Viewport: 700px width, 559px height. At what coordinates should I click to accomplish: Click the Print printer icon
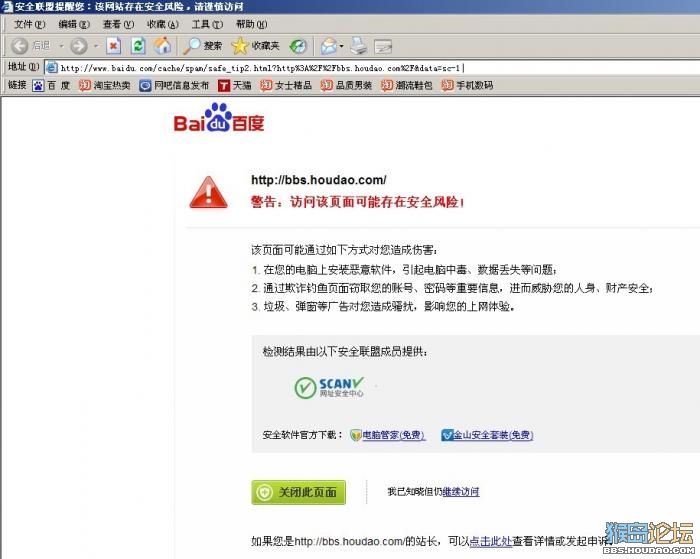(x=358, y=46)
